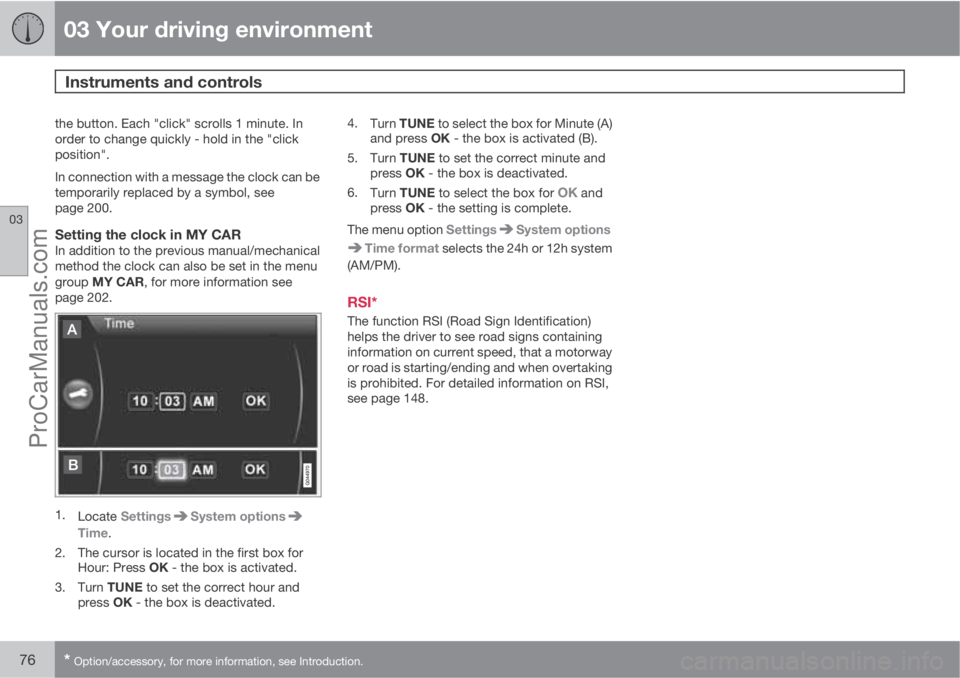
Task: Click the AM box in panel A
Action: point(203,401)
